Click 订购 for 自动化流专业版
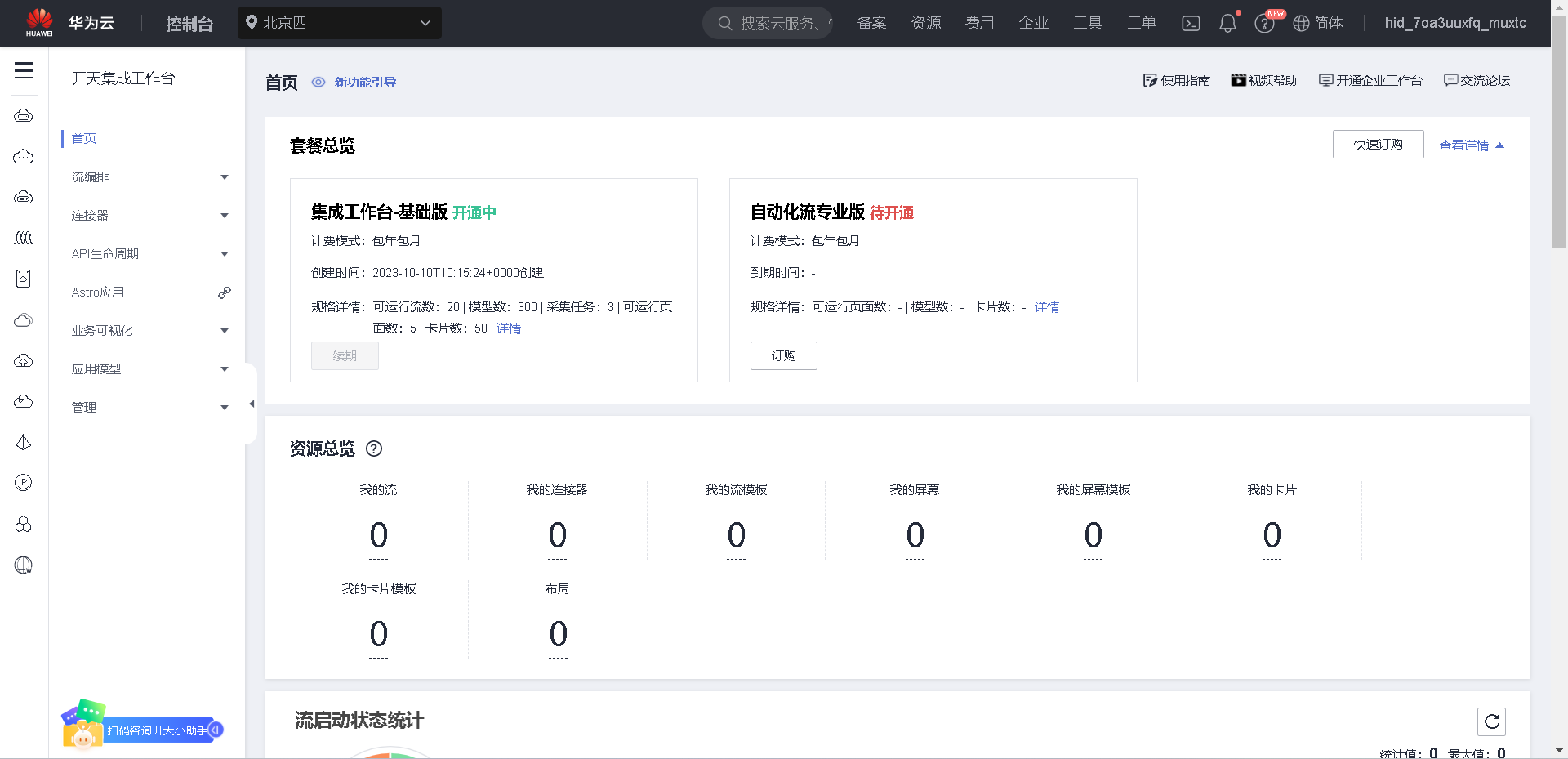 point(784,356)
